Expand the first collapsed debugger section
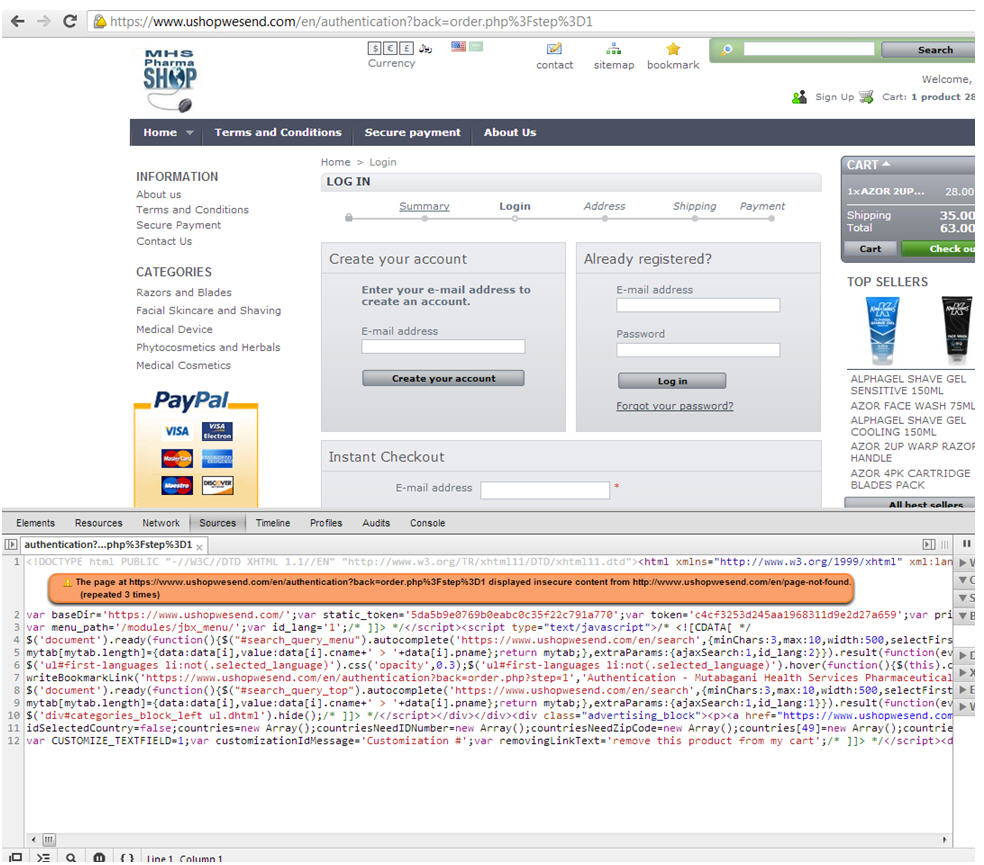Viewport: 984px width, 865px height. (963, 563)
